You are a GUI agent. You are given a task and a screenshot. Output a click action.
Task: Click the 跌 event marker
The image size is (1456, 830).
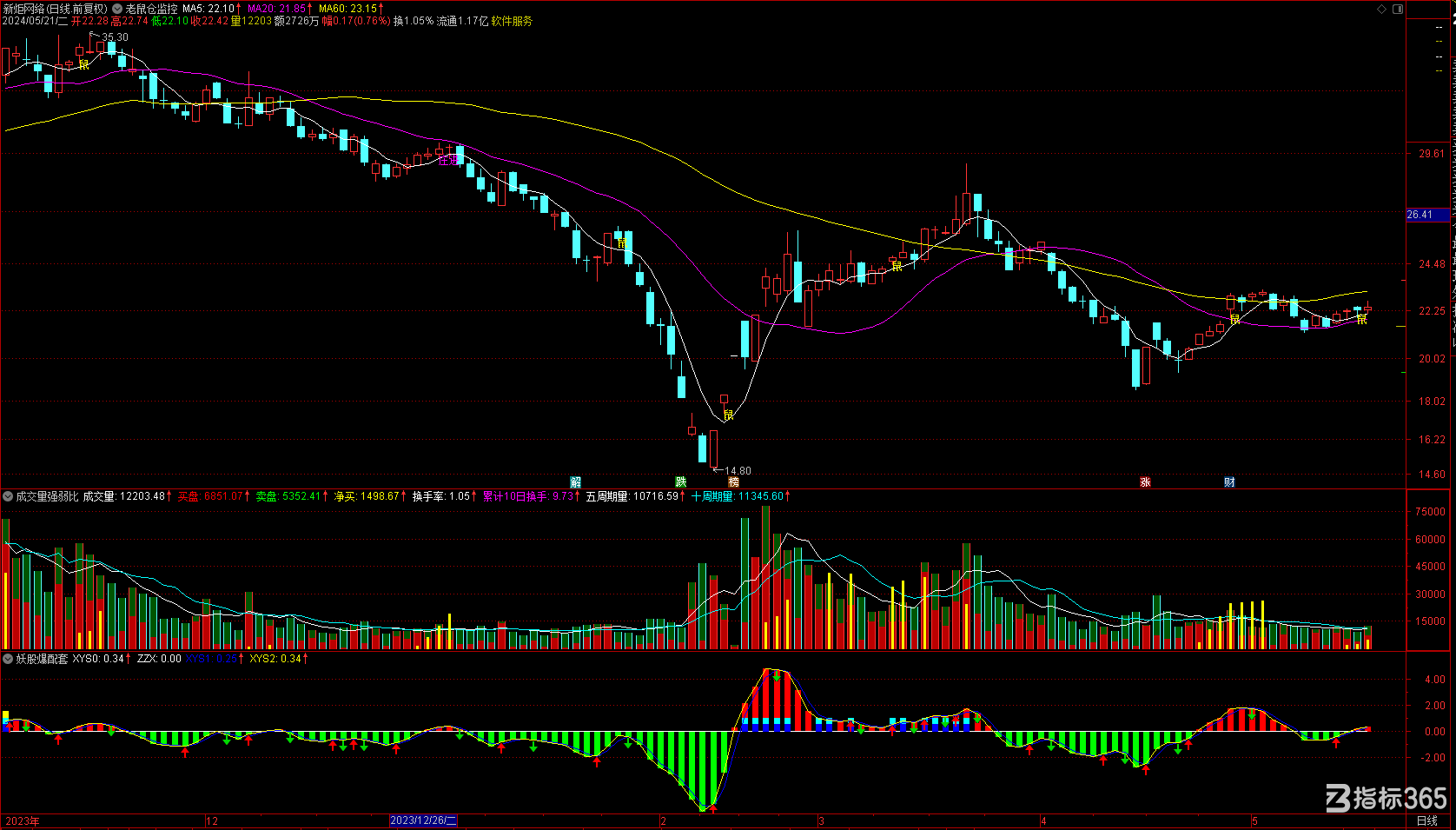(x=681, y=481)
